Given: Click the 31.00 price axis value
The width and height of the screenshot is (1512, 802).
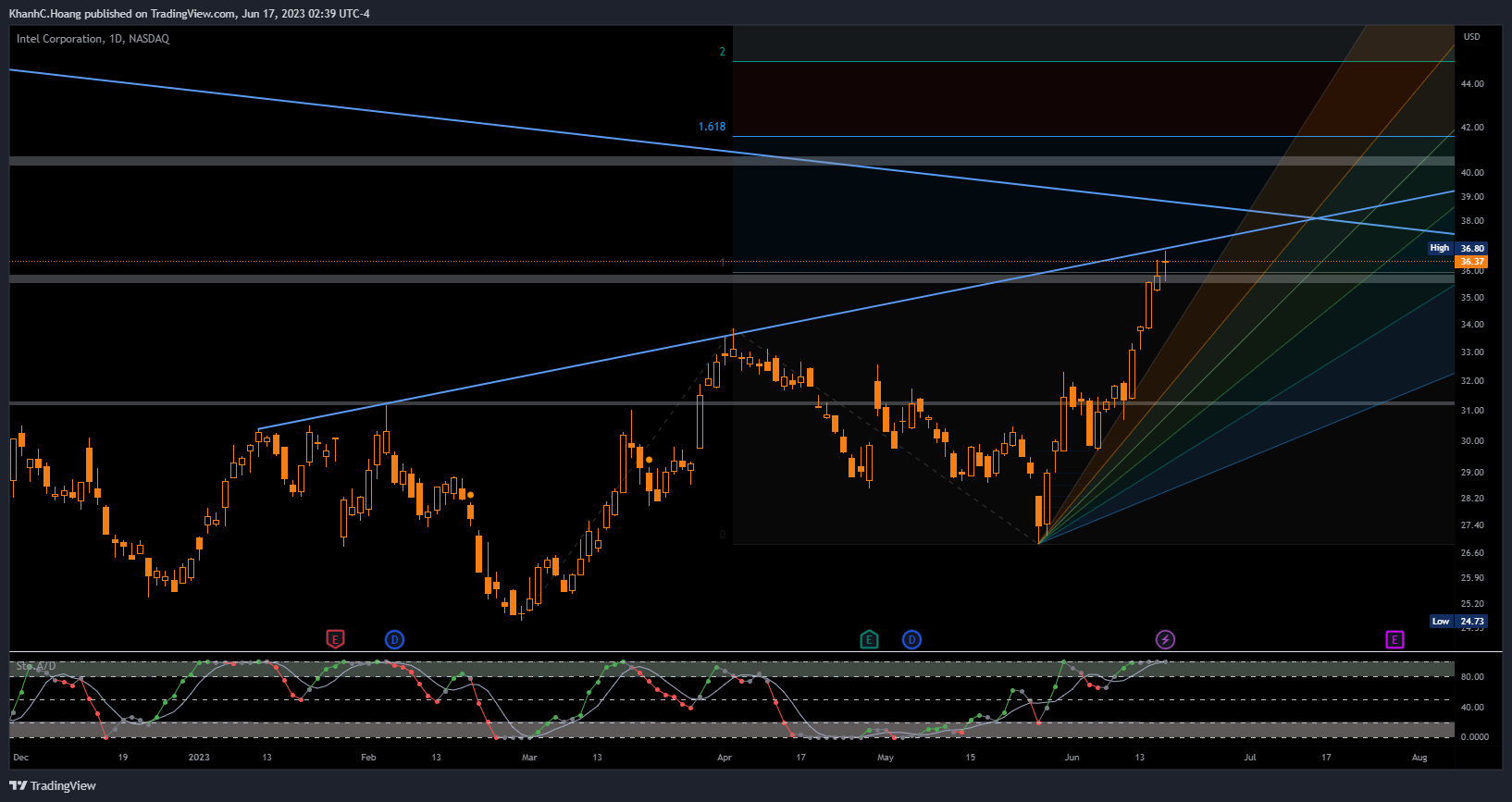Looking at the screenshot, I should pyautogui.click(x=1472, y=411).
